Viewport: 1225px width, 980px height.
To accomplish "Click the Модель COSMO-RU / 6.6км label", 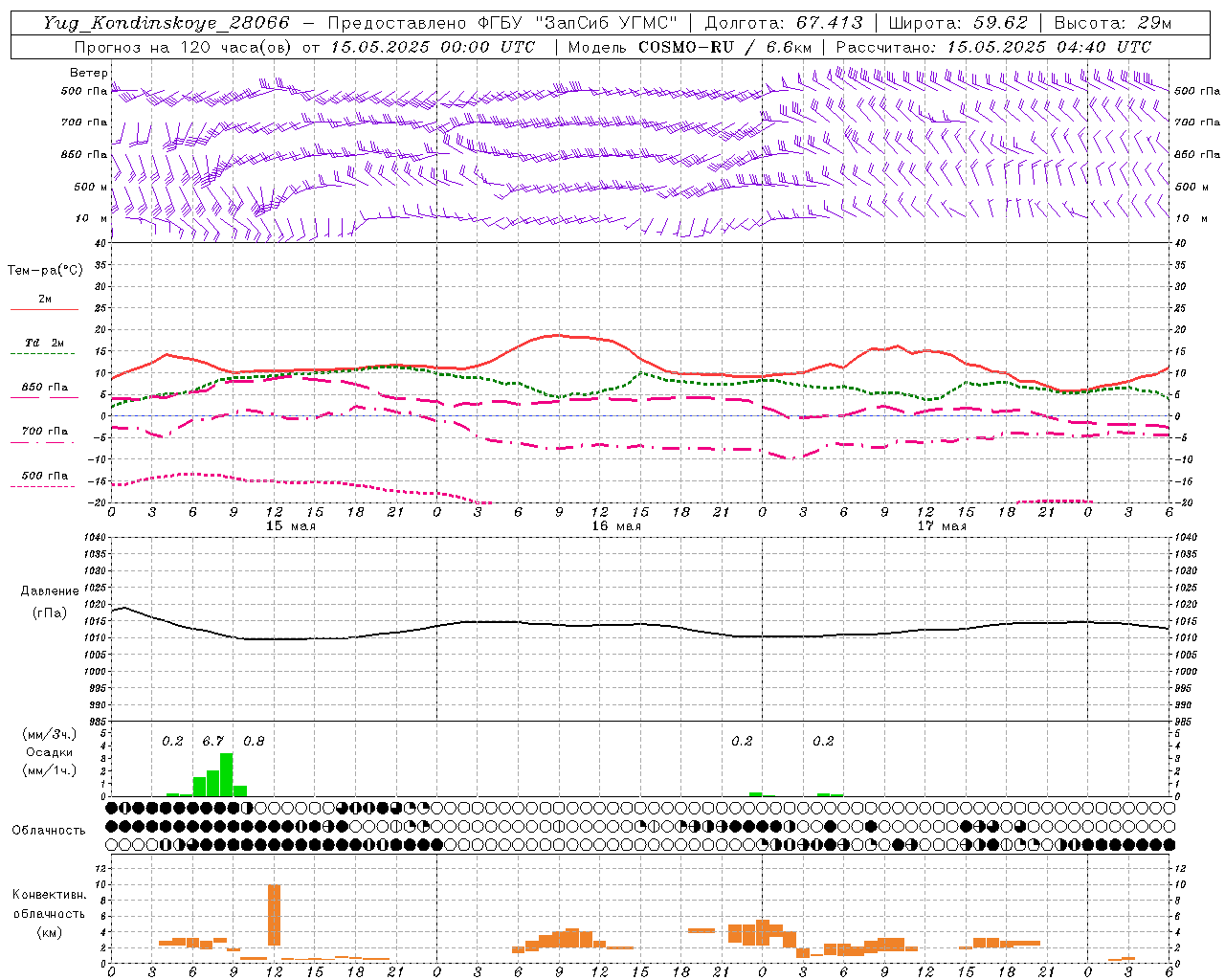I will point(689,47).
